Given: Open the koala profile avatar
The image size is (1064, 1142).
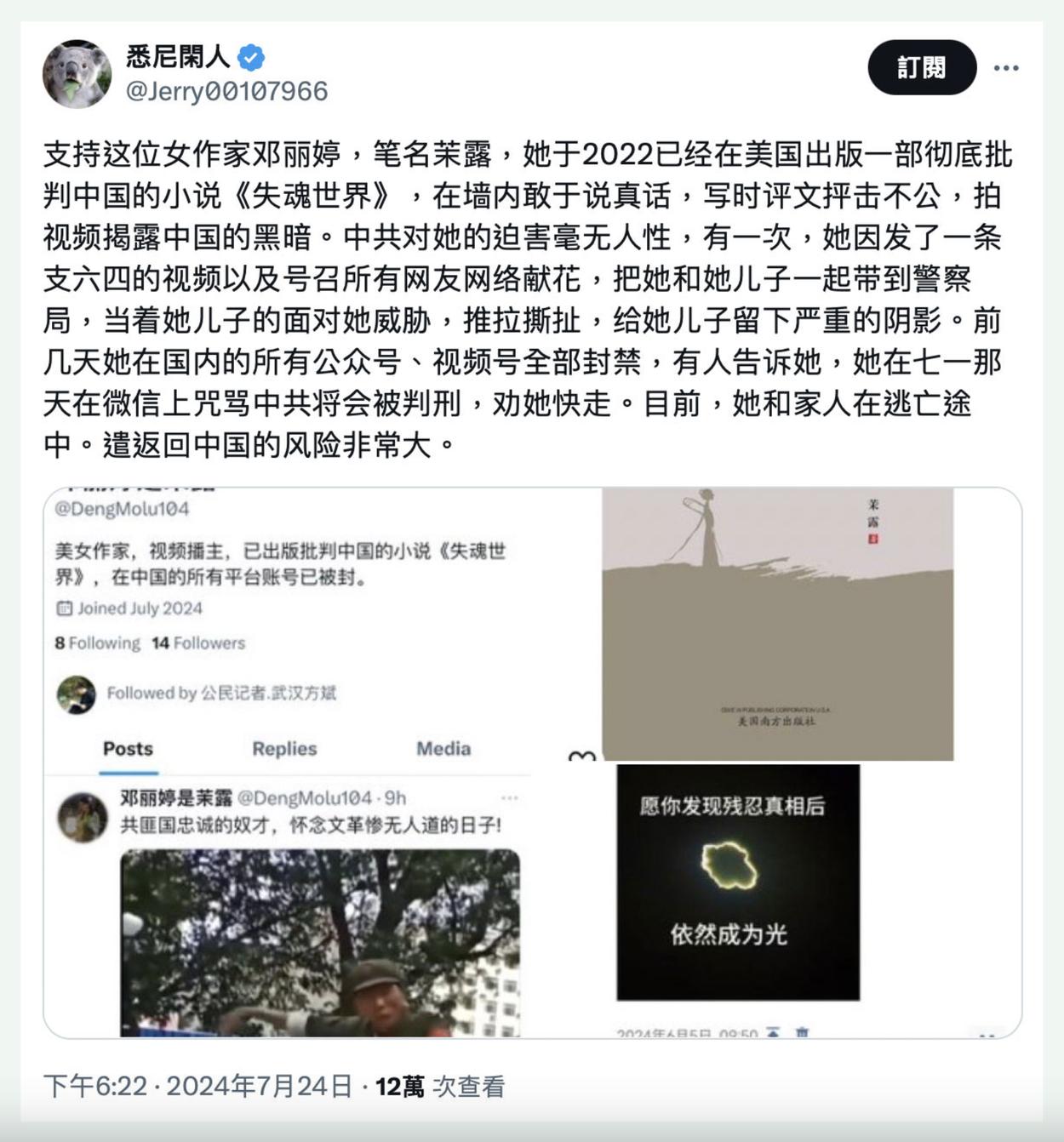Looking at the screenshot, I should click(x=77, y=73).
